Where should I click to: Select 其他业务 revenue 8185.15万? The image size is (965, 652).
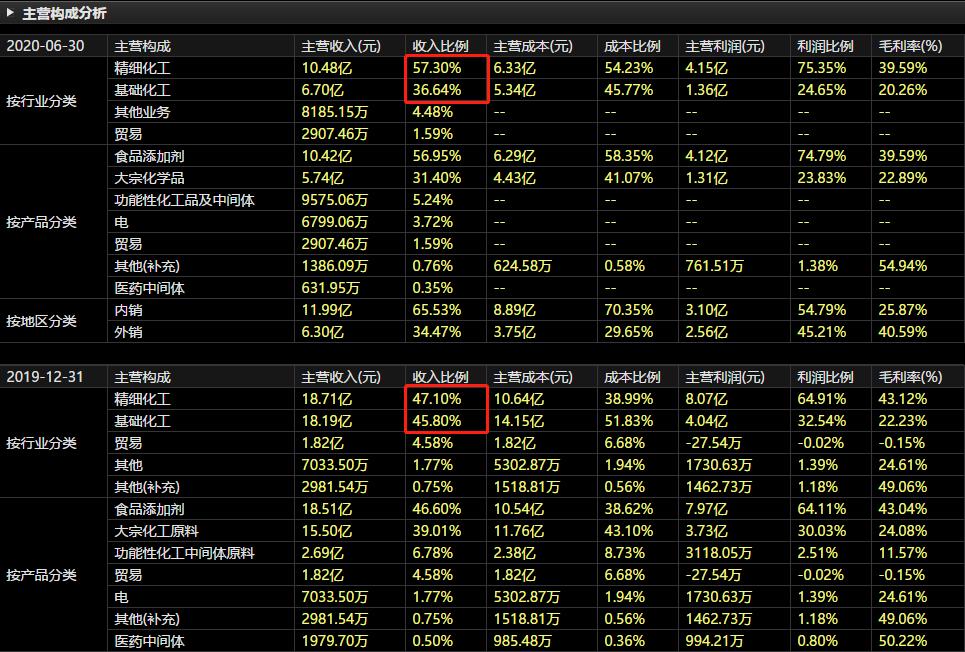pos(335,112)
